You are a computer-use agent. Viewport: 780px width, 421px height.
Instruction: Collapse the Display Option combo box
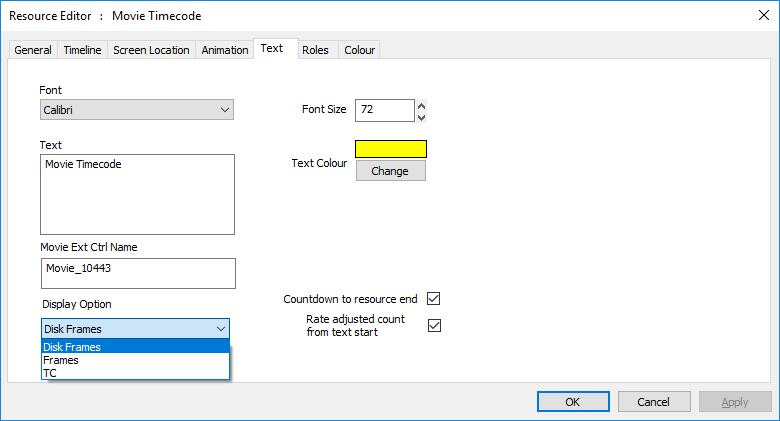tap(135, 329)
